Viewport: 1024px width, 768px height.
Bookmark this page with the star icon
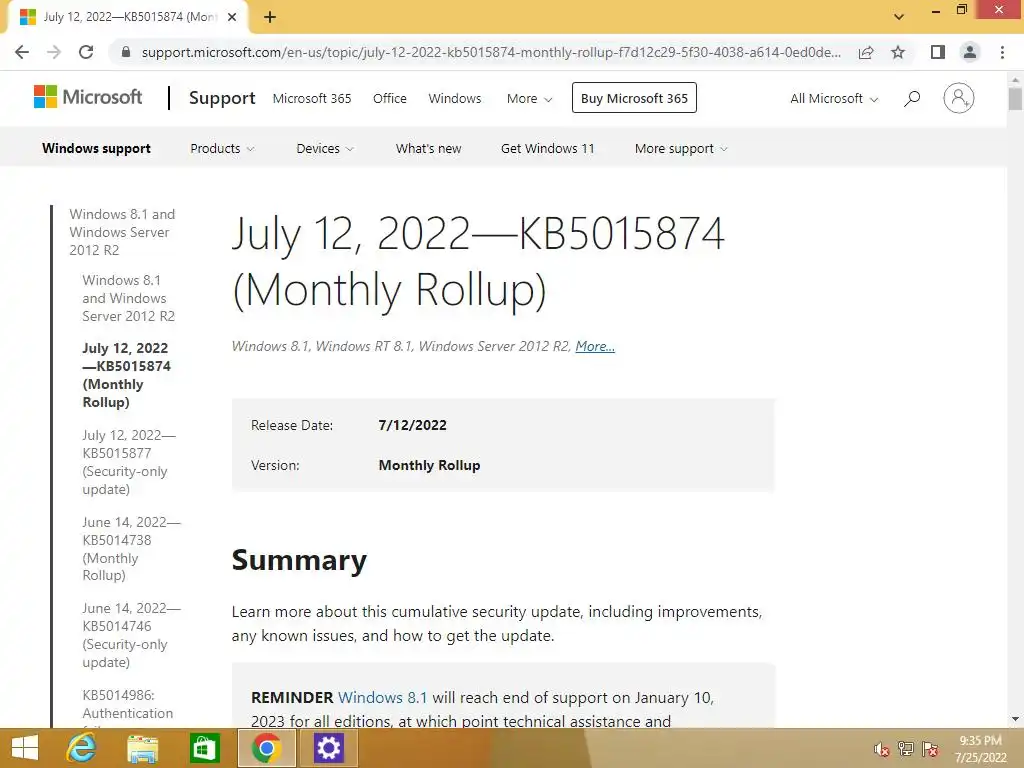click(898, 52)
